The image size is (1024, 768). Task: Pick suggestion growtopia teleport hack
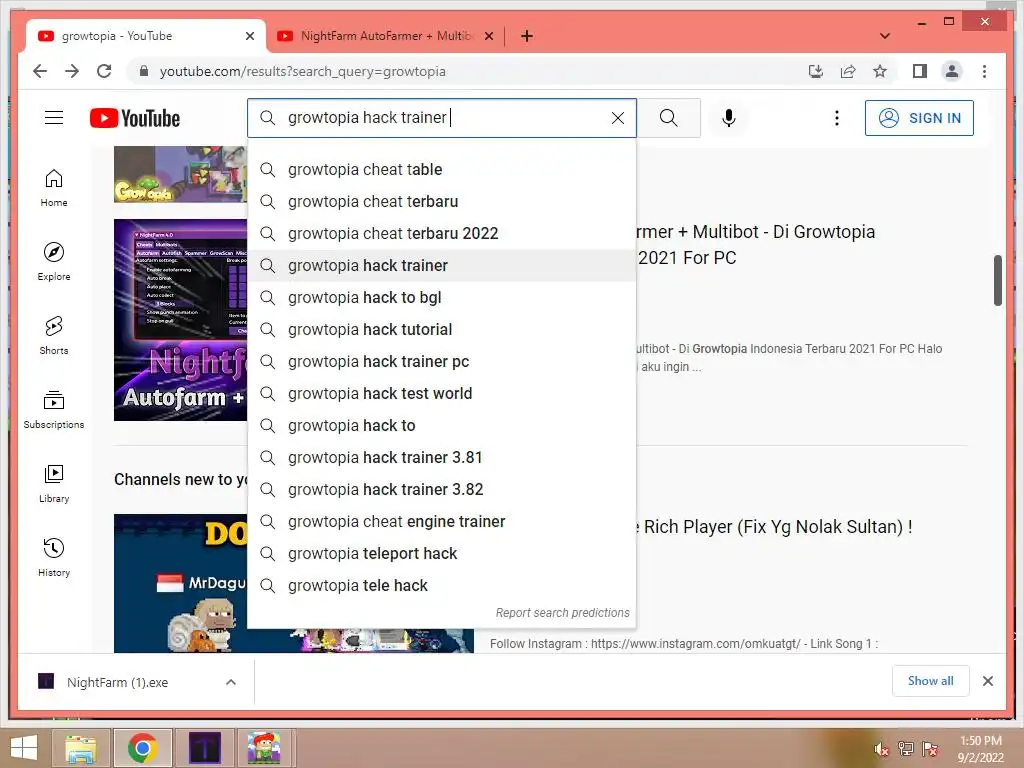441,554
